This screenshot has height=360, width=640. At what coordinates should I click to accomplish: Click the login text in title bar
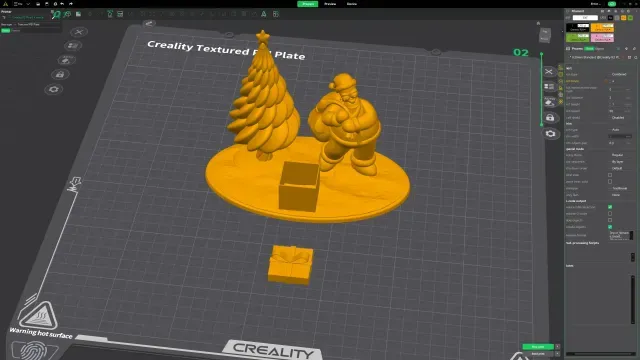point(595,4)
